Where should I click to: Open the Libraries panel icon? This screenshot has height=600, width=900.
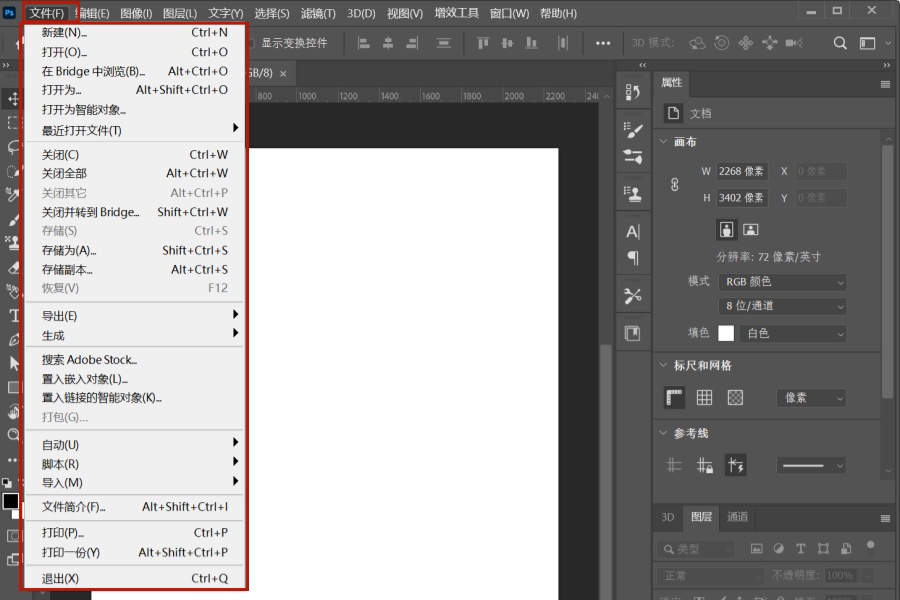tap(633, 334)
